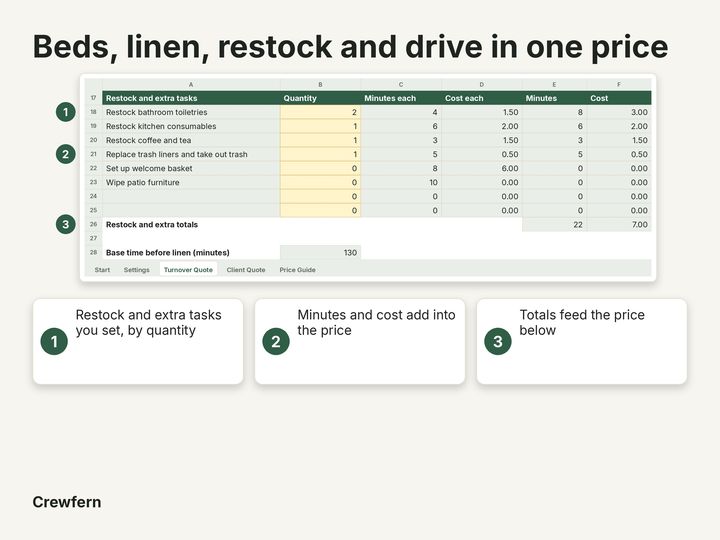Click the 'Restock and extra tasks you set' card
The height and width of the screenshot is (540, 720).
tap(138, 342)
